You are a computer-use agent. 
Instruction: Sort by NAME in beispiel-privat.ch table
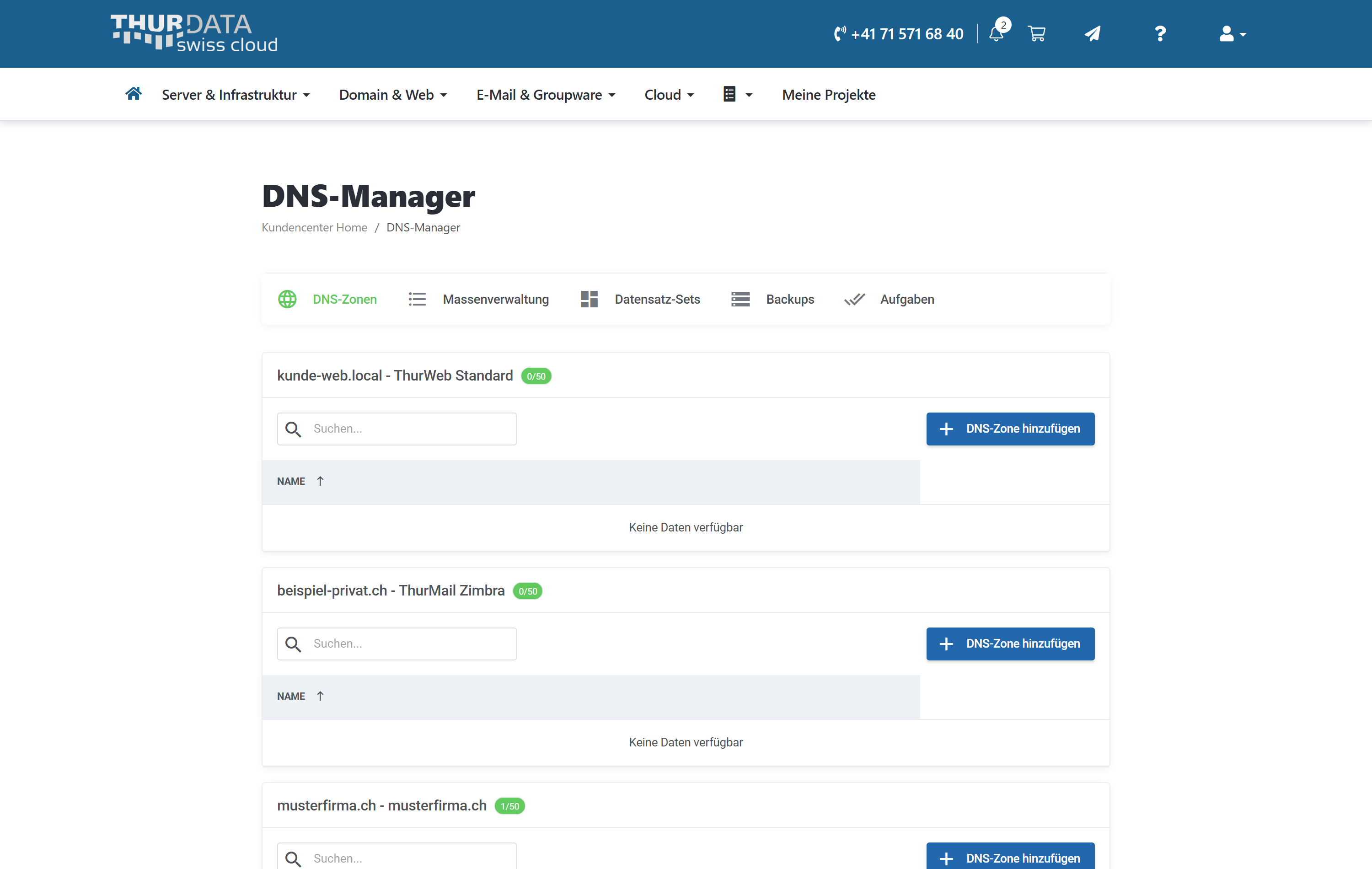click(x=300, y=696)
